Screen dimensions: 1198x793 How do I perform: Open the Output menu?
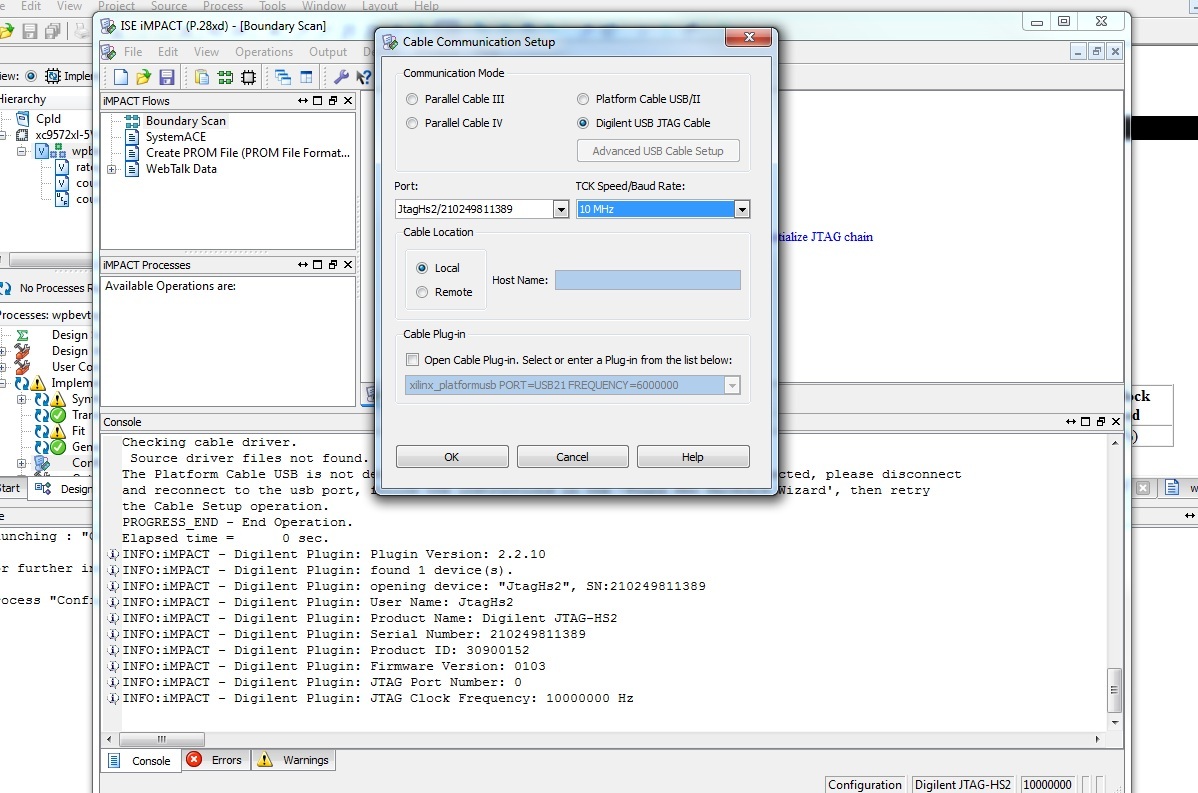coord(329,52)
